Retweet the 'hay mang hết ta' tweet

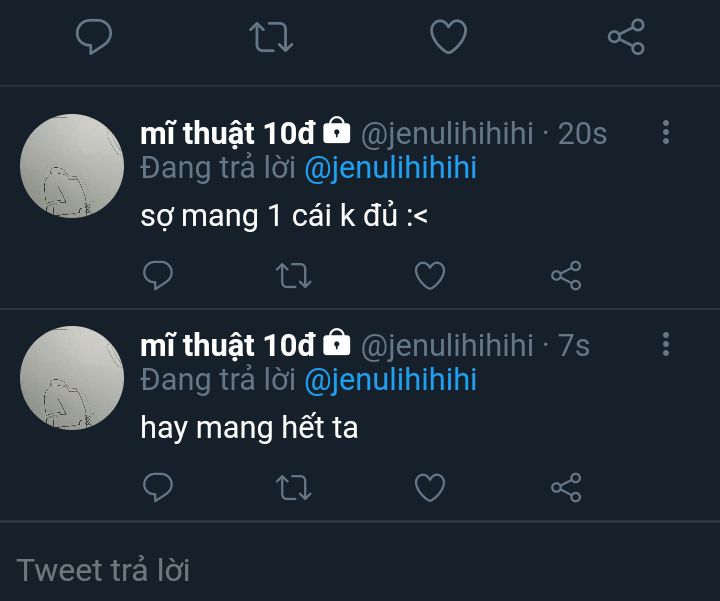pos(293,487)
